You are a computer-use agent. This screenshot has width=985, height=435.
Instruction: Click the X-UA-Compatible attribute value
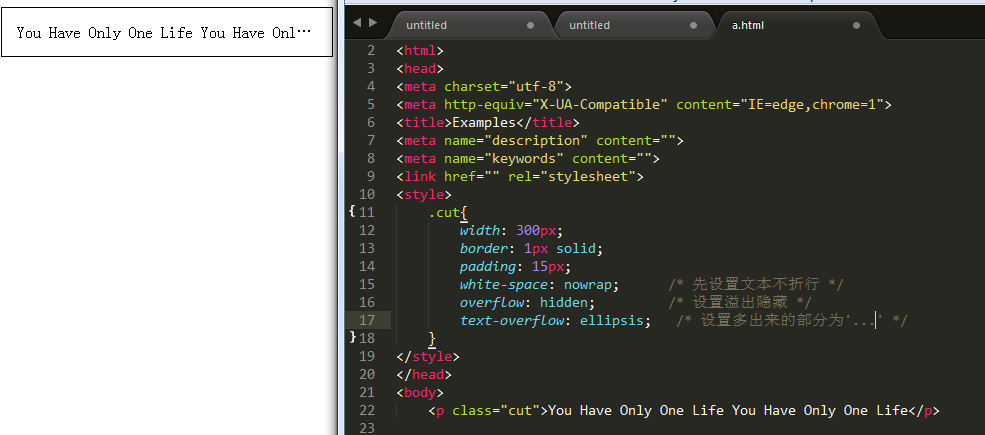(600, 104)
